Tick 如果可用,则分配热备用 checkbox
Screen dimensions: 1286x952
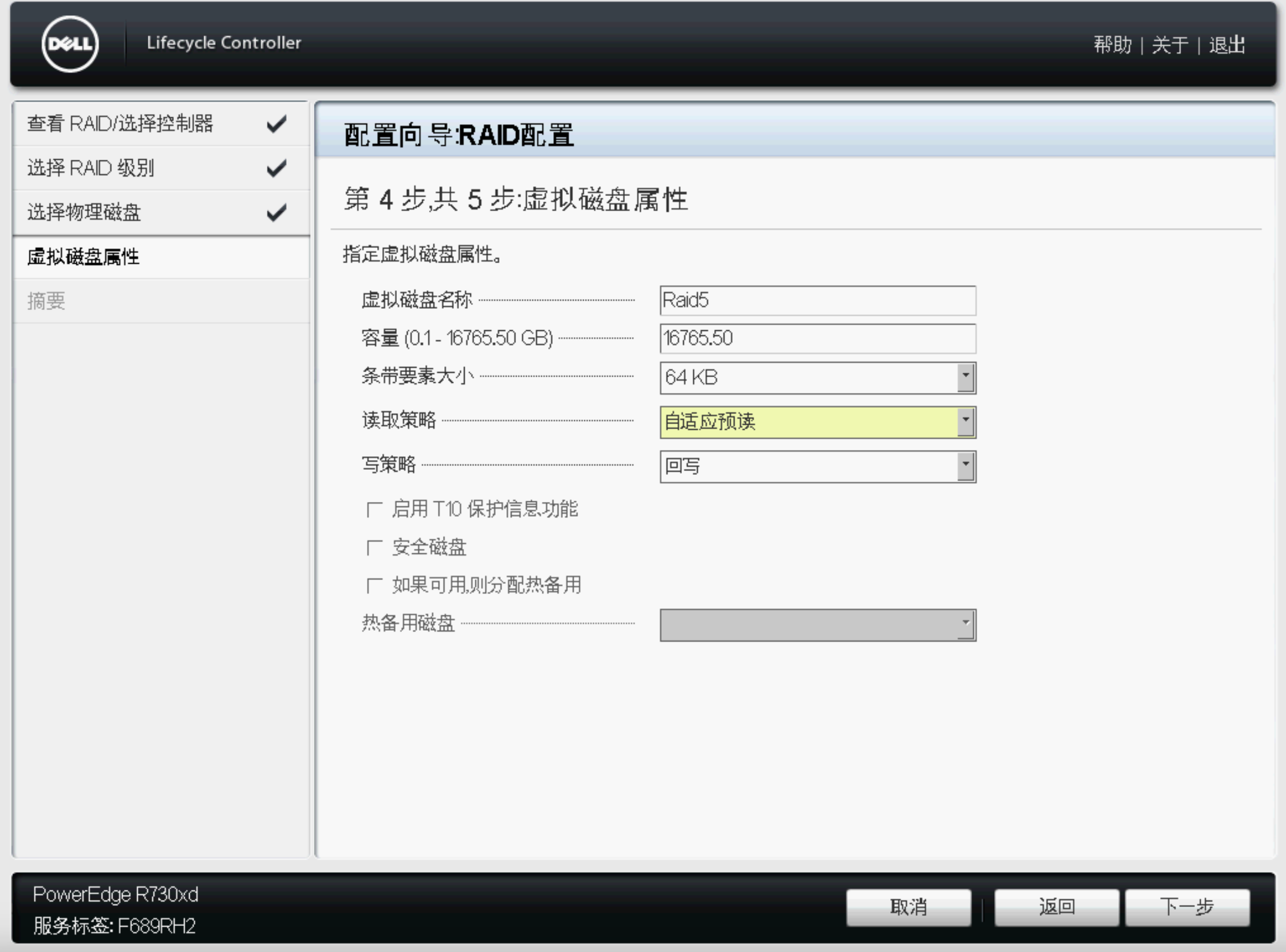click(374, 586)
